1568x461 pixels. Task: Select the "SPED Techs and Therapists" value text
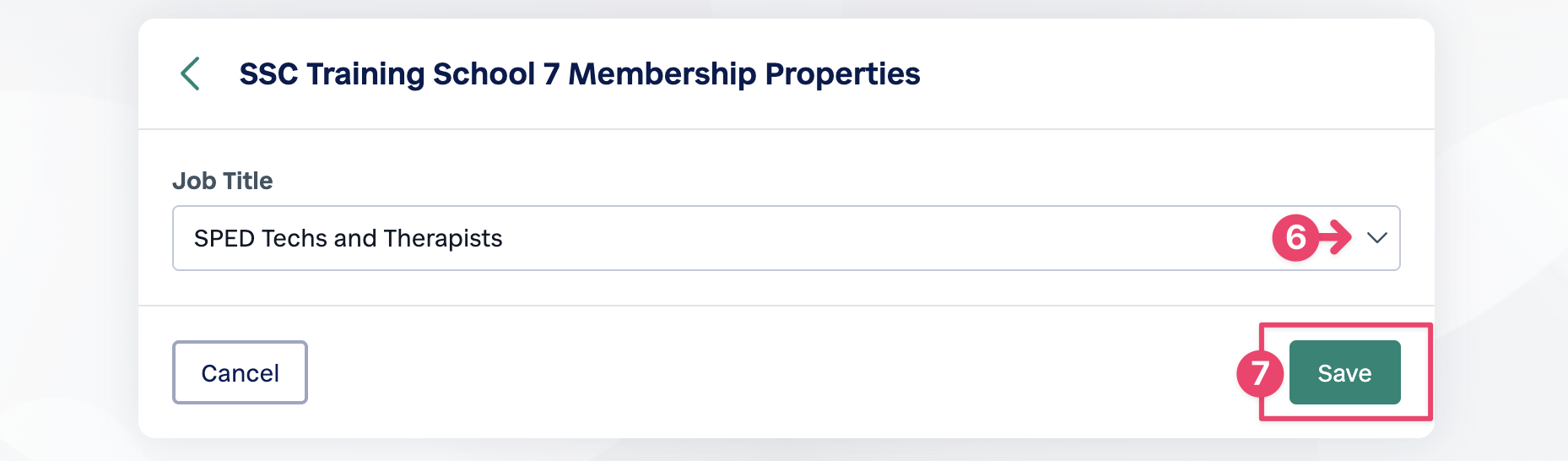(x=348, y=239)
